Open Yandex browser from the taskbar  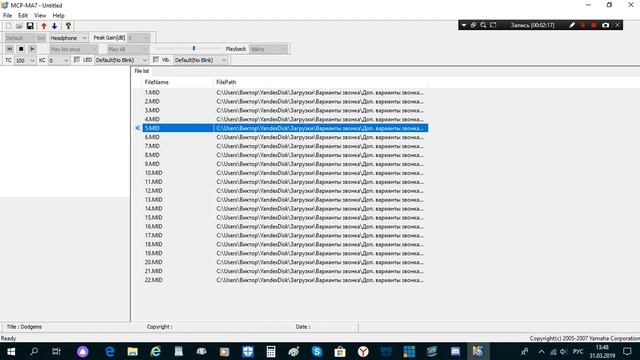coord(363,351)
